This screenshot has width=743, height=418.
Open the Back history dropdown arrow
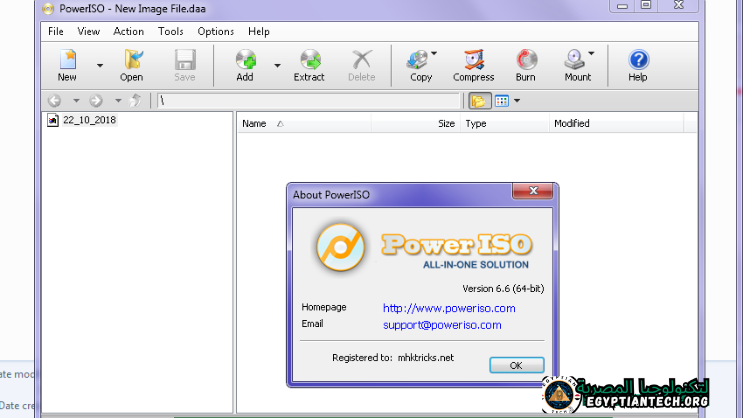point(76,100)
